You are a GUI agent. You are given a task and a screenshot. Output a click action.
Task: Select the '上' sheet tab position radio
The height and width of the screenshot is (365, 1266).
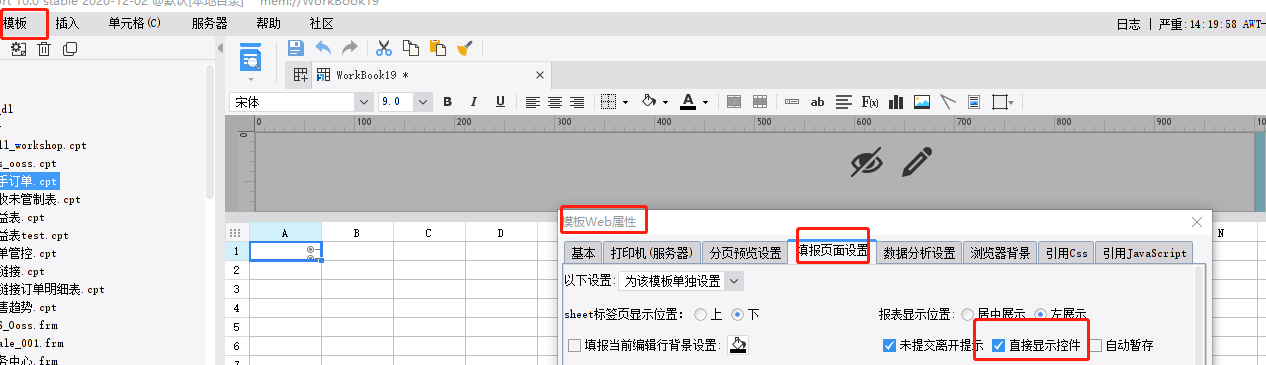coord(700,313)
